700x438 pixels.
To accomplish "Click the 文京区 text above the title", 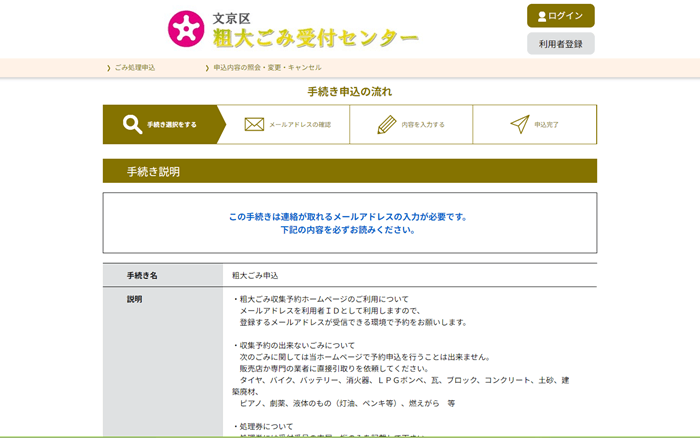I will click(x=231, y=19).
